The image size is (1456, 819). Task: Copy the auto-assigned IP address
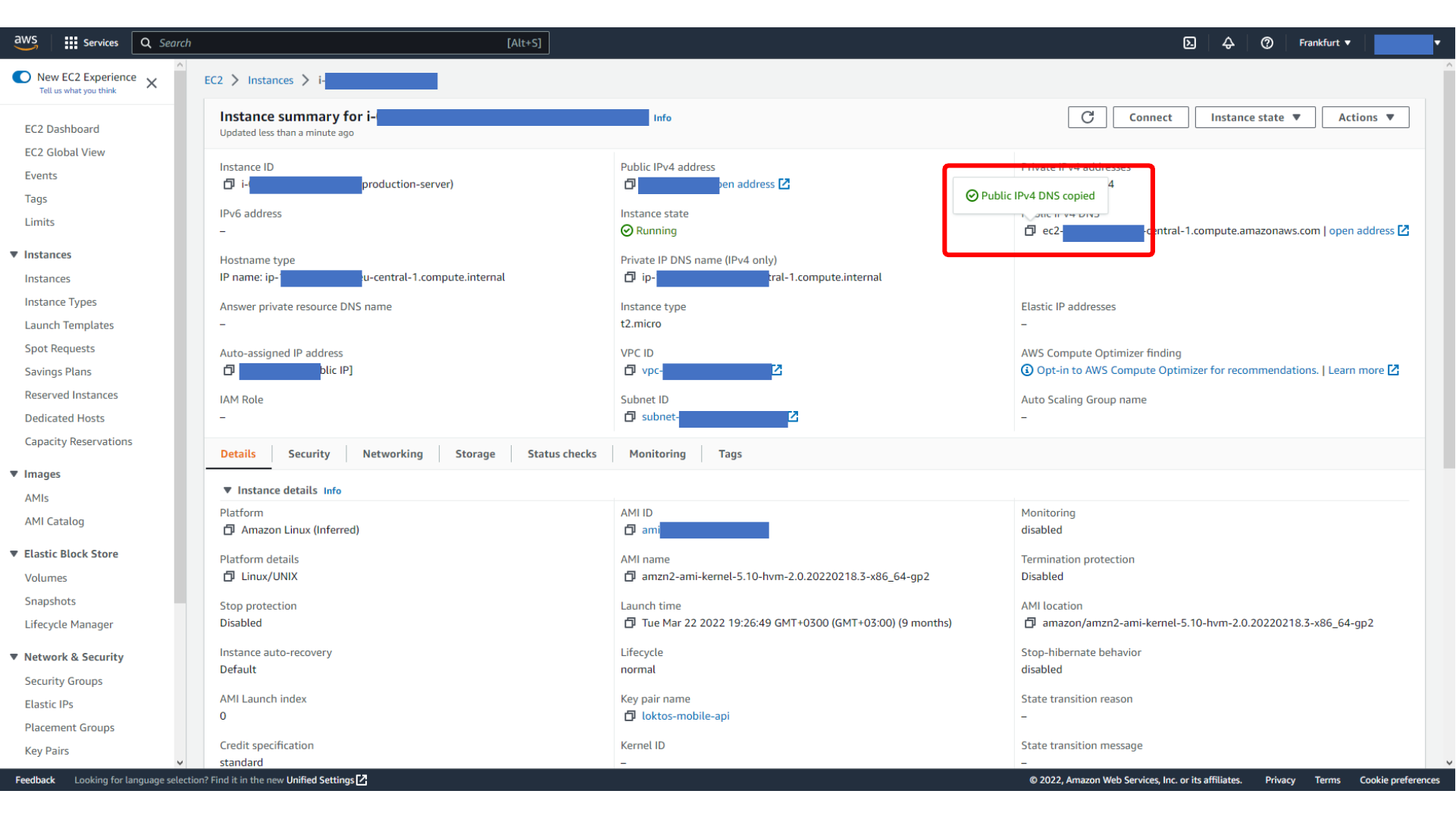[229, 370]
